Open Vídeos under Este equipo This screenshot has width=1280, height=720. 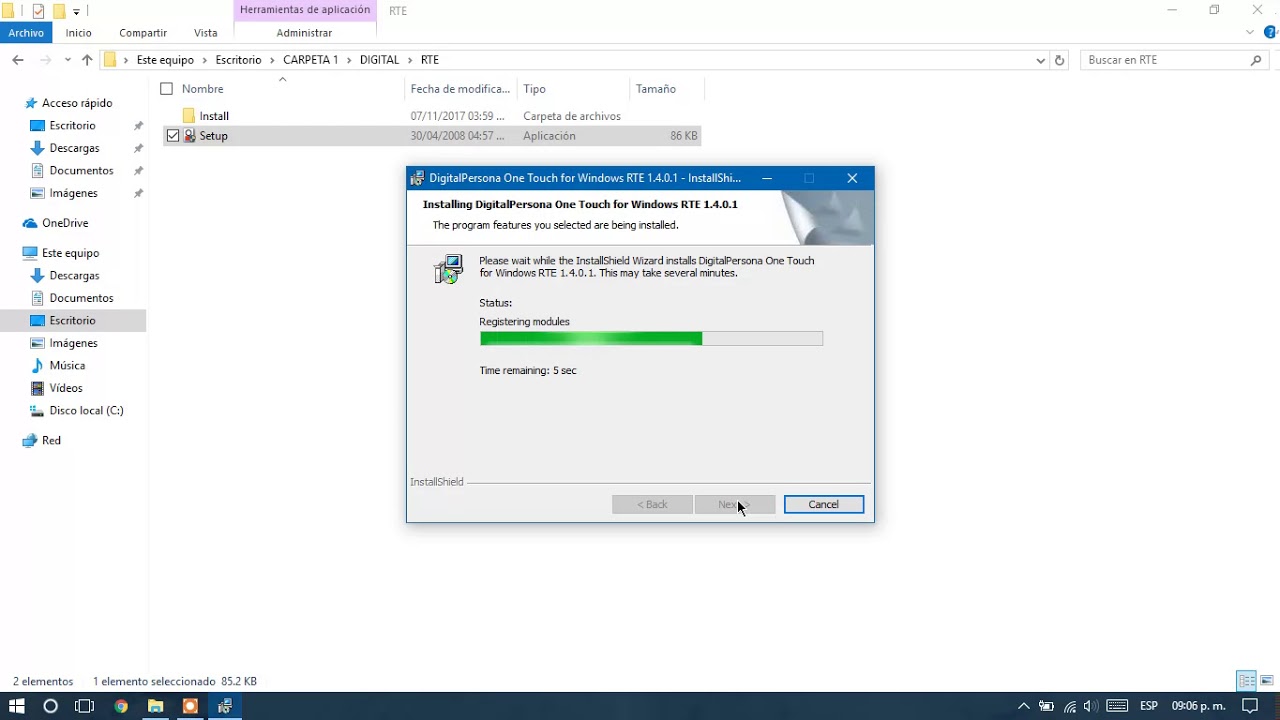pyautogui.click(x=66, y=388)
